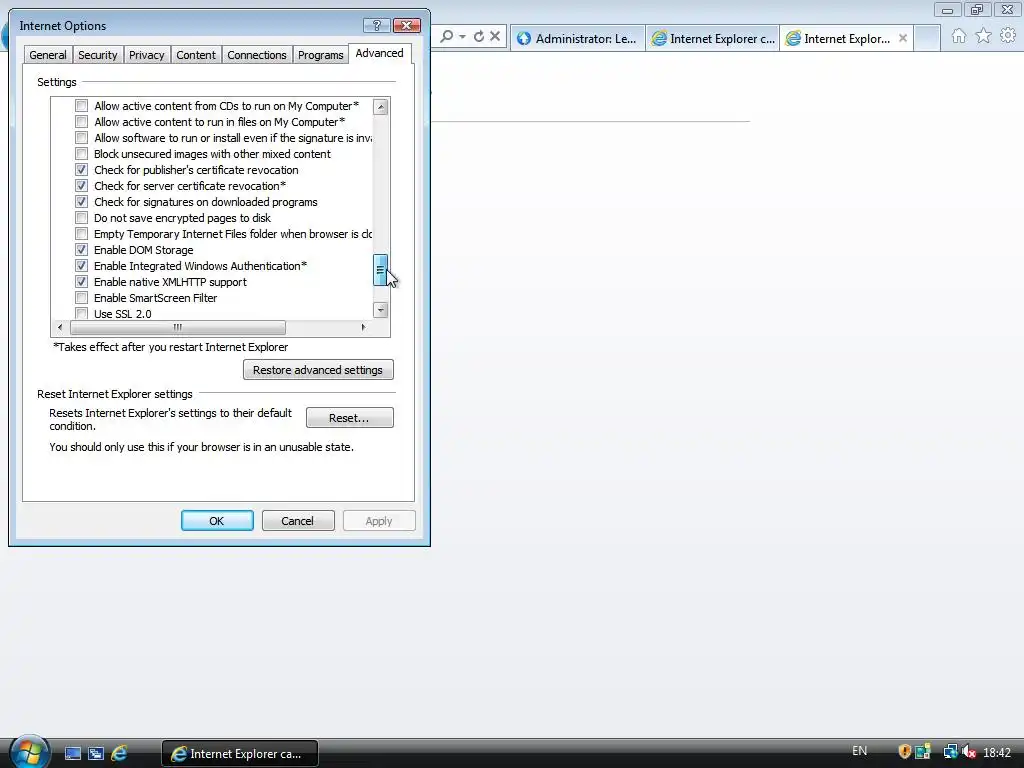Screen dimensions: 1024x768
Task: Restore down the Internet Explorer window
Action: tap(977, 10)
